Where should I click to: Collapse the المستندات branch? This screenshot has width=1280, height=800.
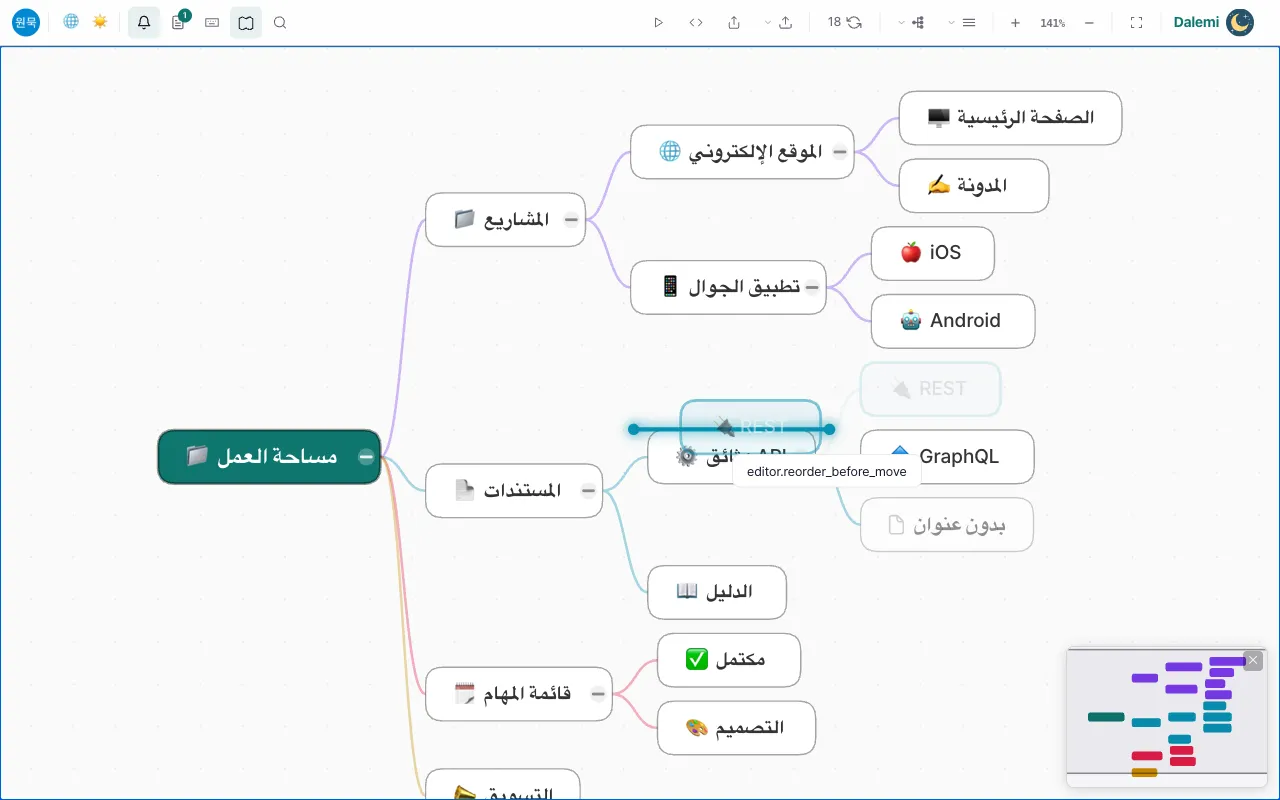point(588,491)
